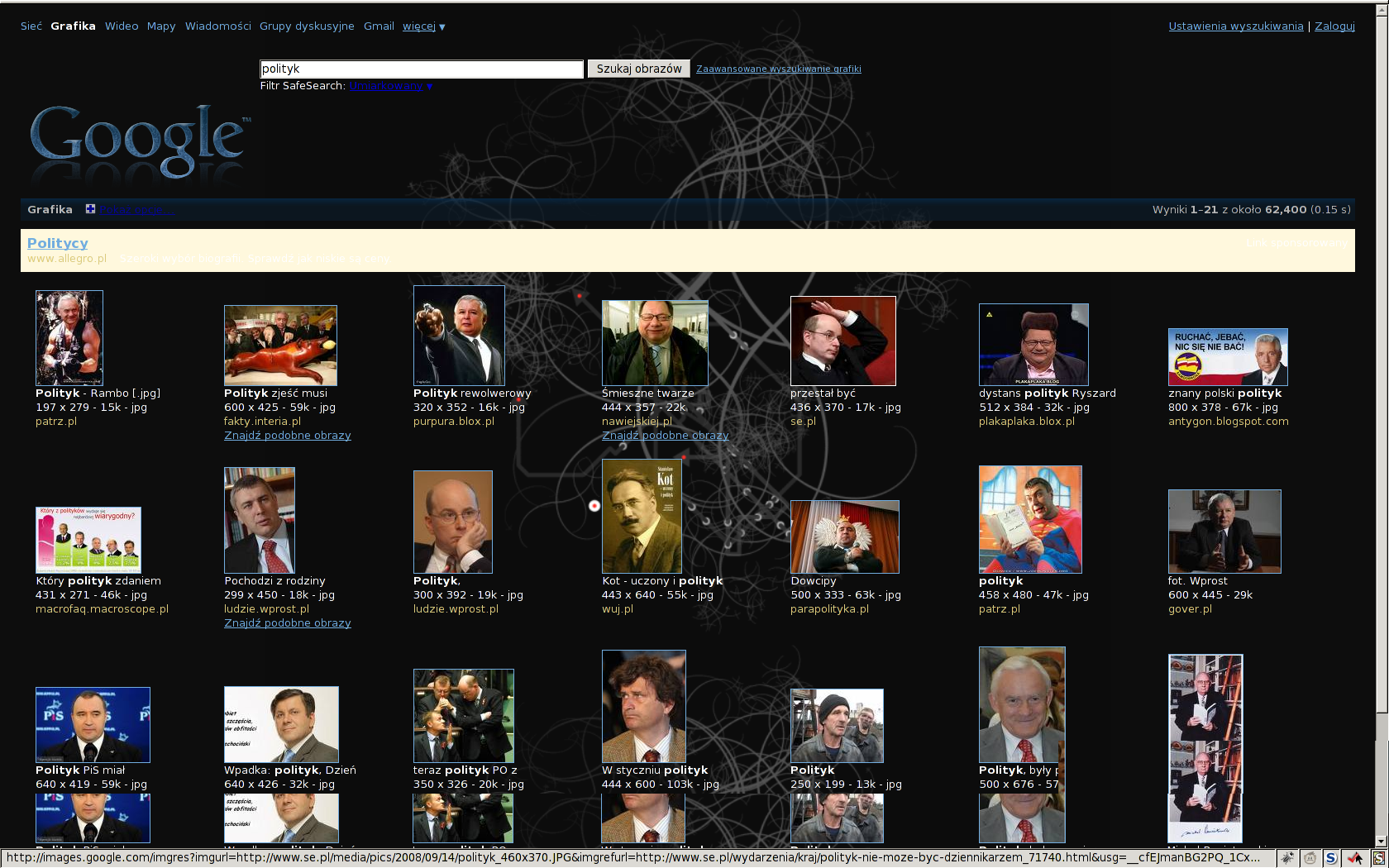The width and height of the screenshot is (1389, 868).
Task: Click the Firebug bug icon in status bar
Action: (x=1287, y=858)
